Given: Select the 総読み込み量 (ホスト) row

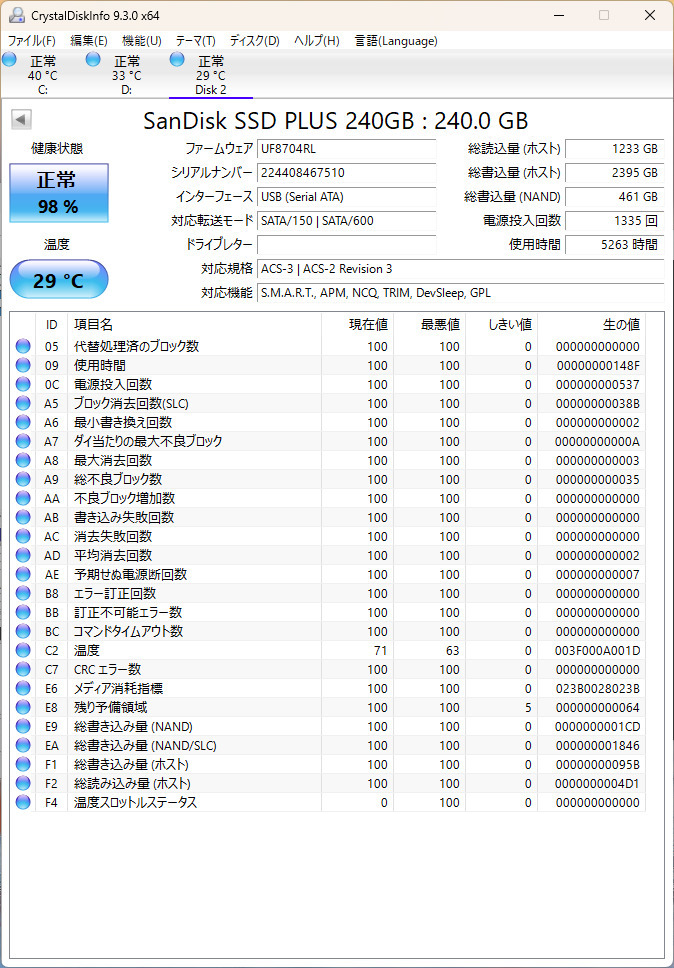Looking at the screenshot, I should click(328, 783).
